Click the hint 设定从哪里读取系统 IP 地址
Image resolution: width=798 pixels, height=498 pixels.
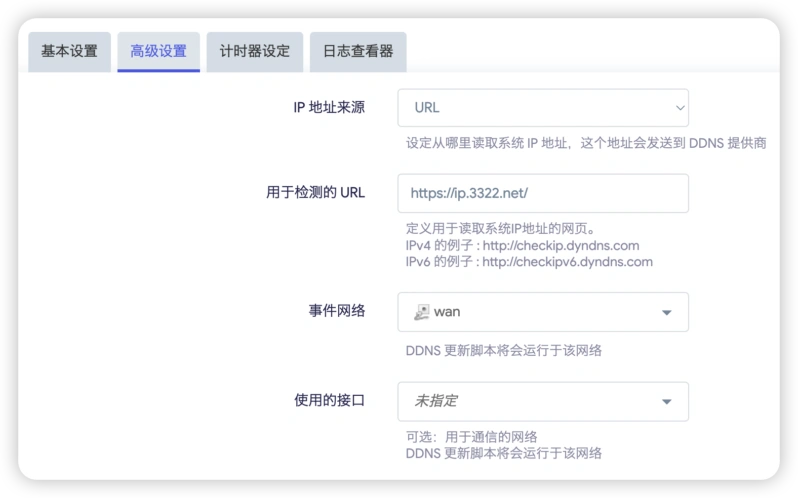tap(586, 143)
